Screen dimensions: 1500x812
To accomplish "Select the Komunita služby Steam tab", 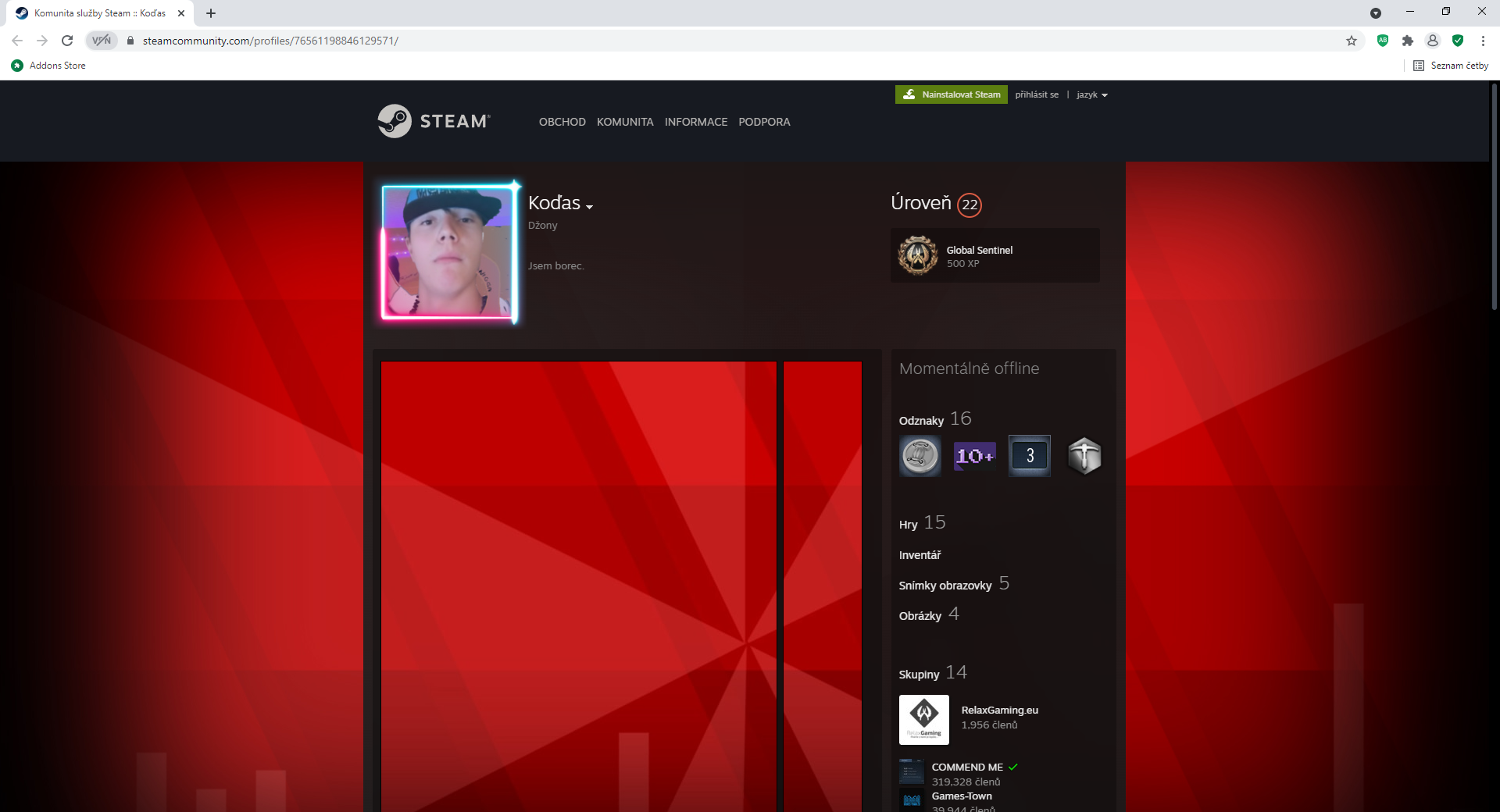I will 99,13.
